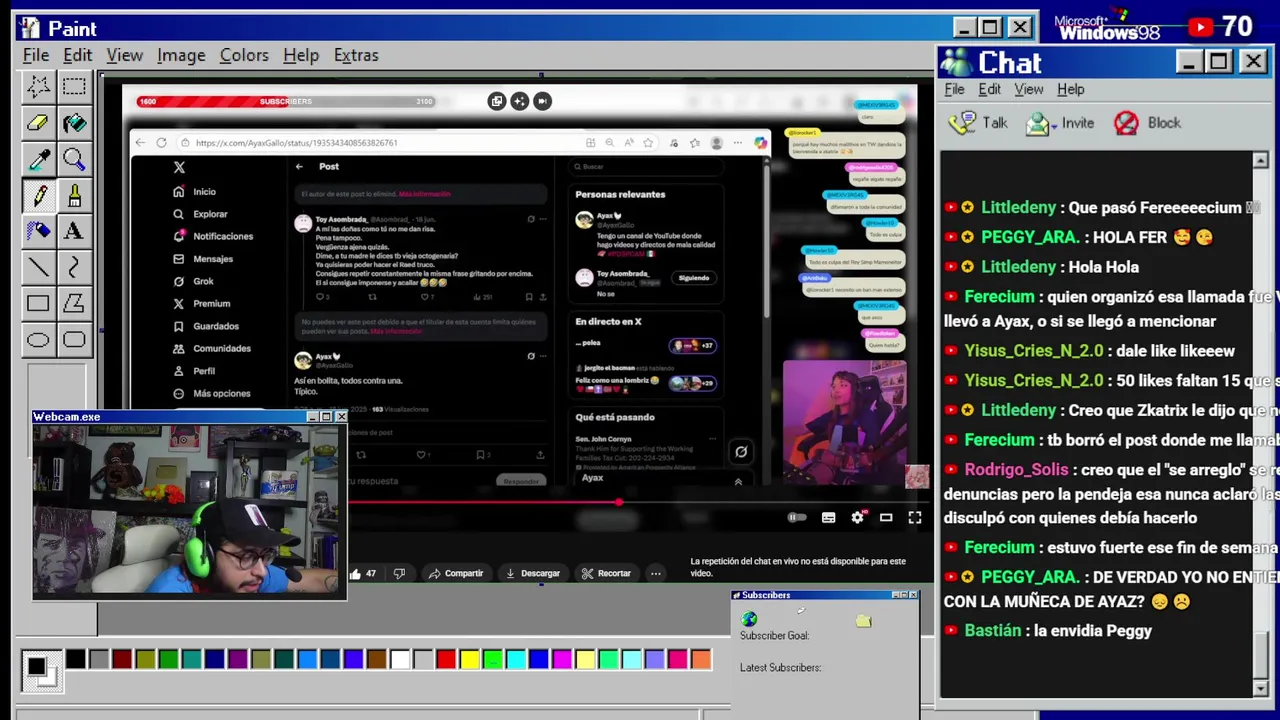
Task: Open the Image menu
Action: (181, 55)
